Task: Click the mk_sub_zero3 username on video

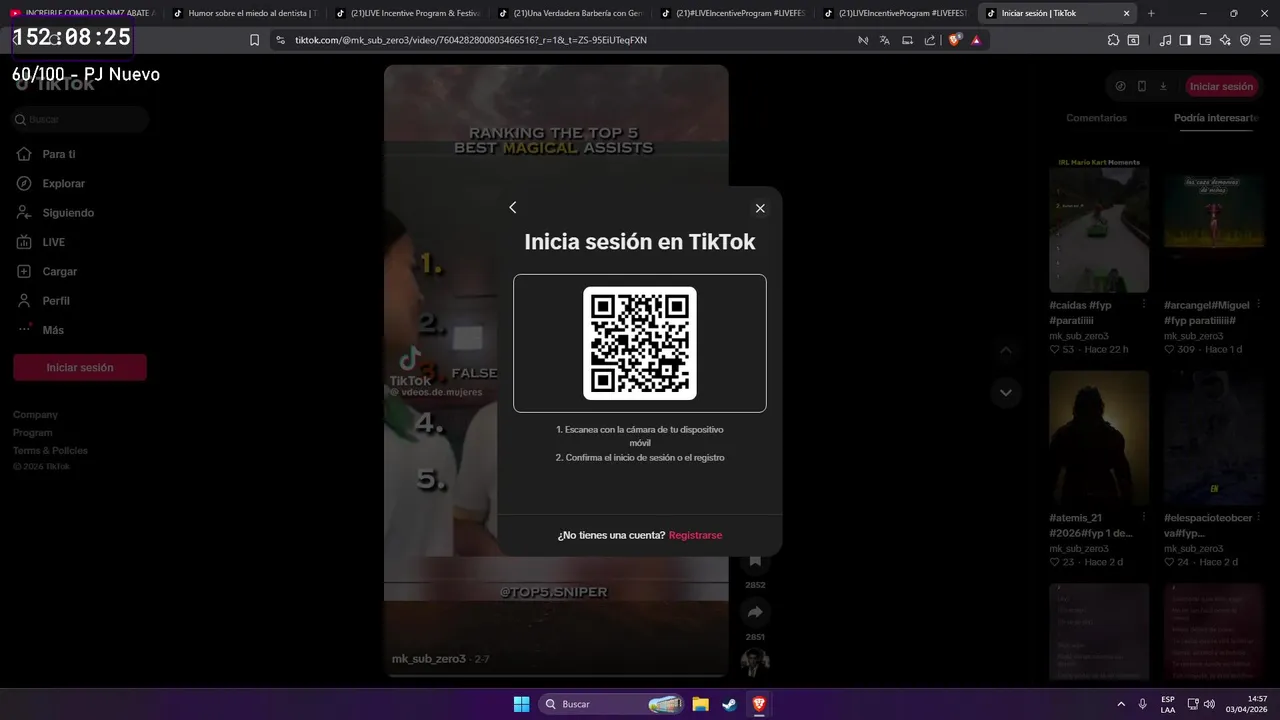Action: [429, 659]
